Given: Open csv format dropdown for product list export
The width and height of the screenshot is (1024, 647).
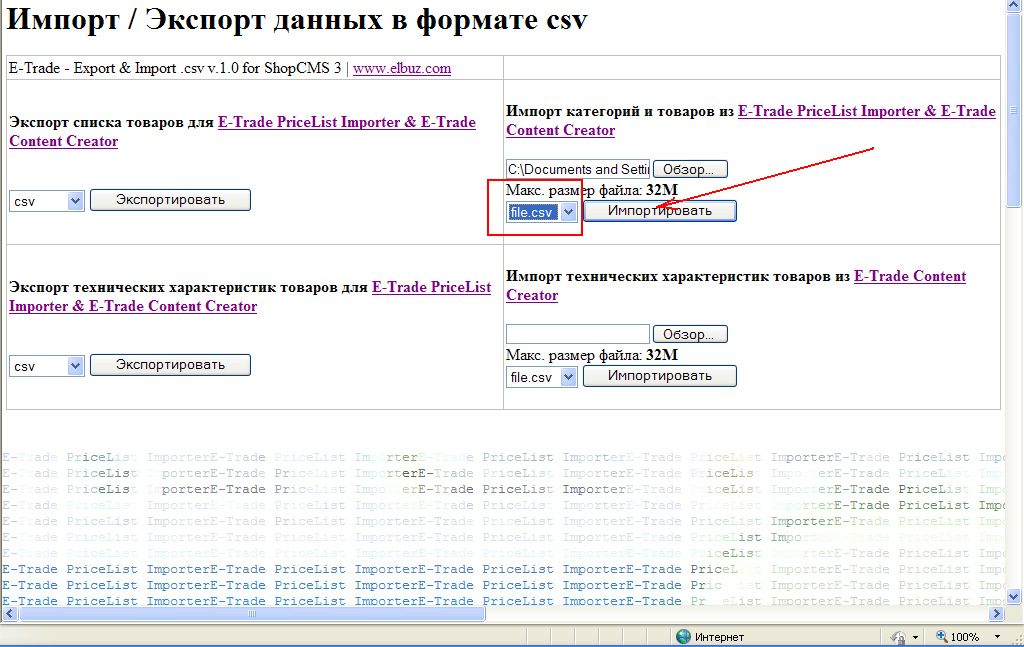Looking at the screenshot, I should tap(46, 201).
